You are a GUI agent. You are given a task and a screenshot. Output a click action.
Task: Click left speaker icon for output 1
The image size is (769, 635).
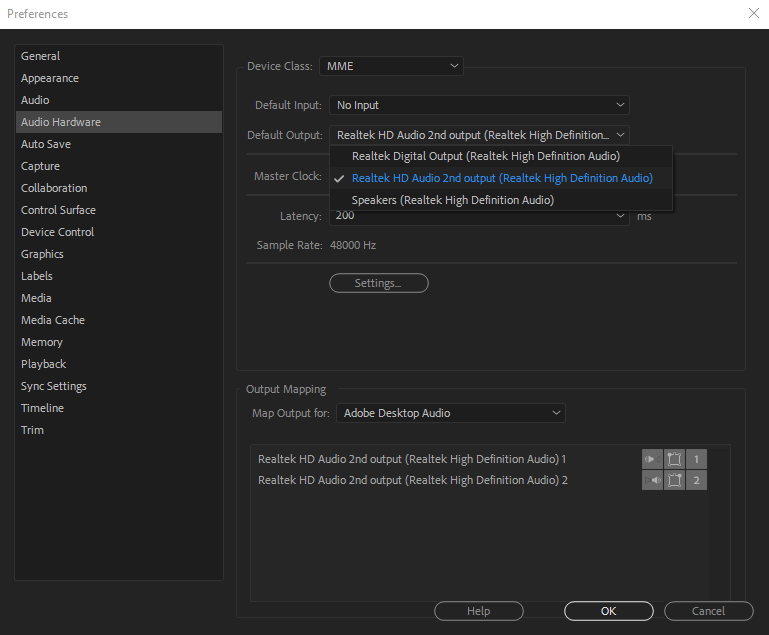click(652, 459)
